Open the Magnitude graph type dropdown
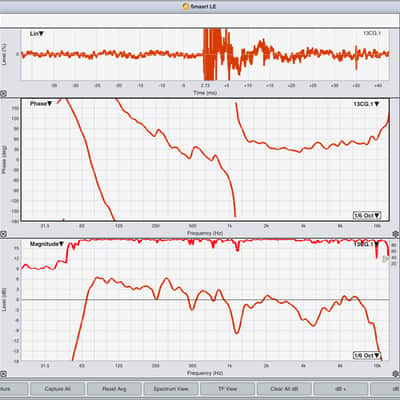400x400 pixels. (47, 244)
